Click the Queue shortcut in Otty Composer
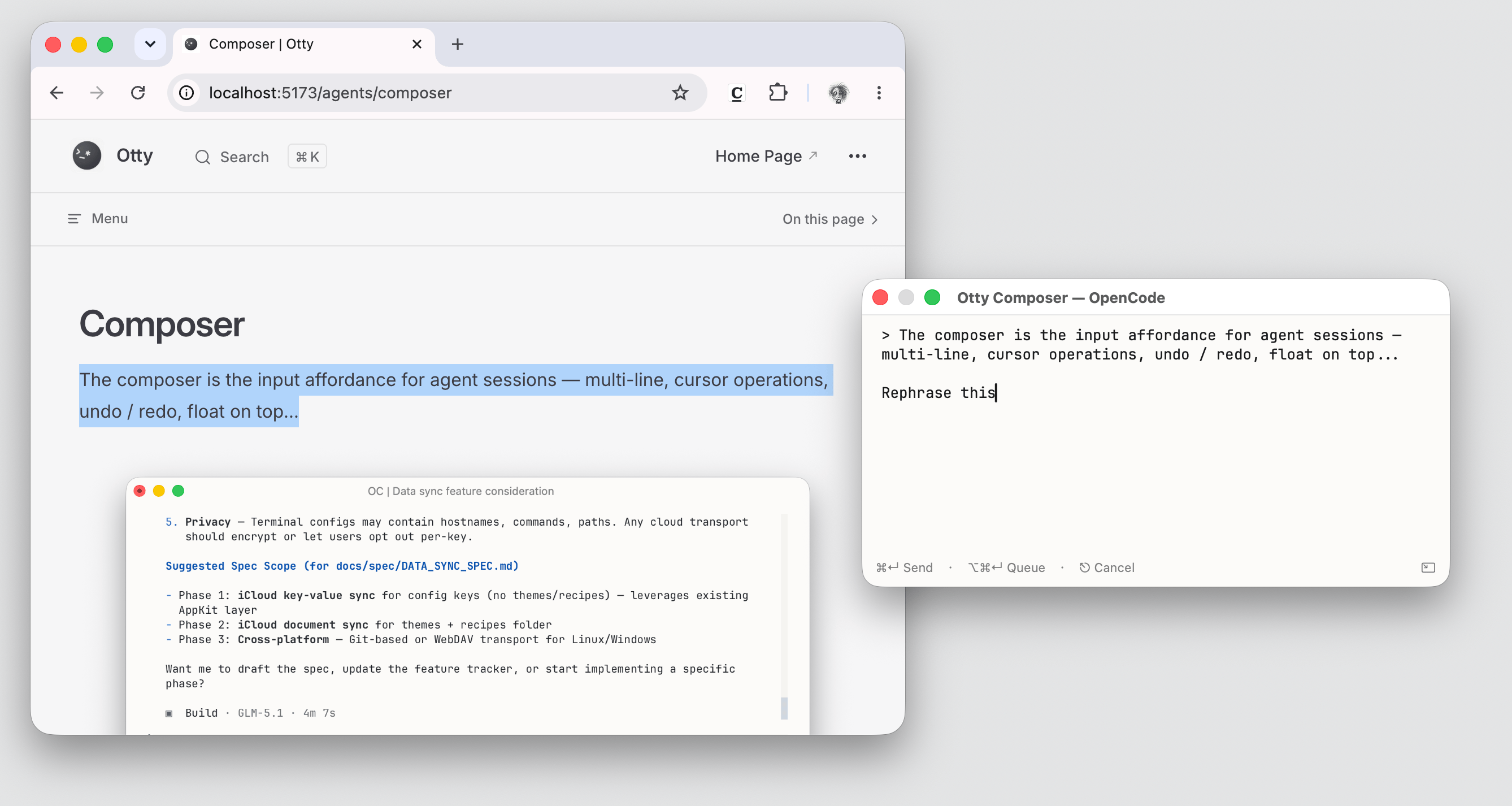 pos(1006,567)
